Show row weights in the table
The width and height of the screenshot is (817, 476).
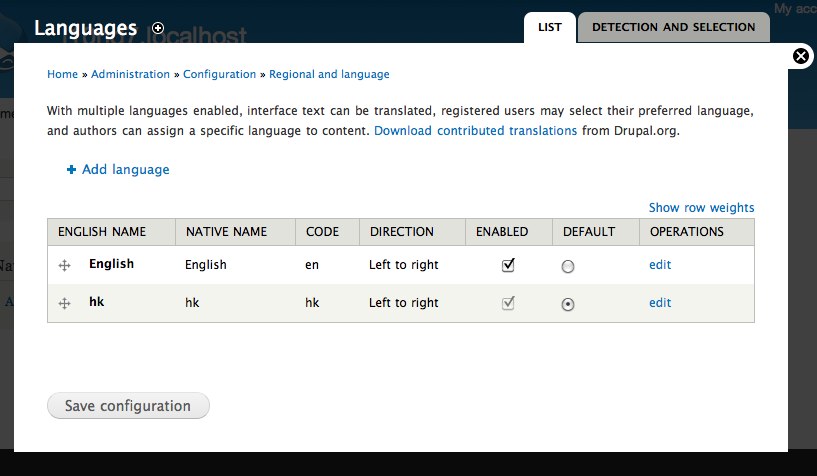tap(701, 208)
